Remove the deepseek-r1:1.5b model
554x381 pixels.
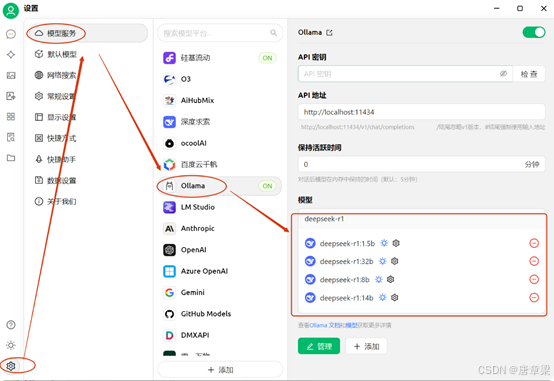point(534,243)
